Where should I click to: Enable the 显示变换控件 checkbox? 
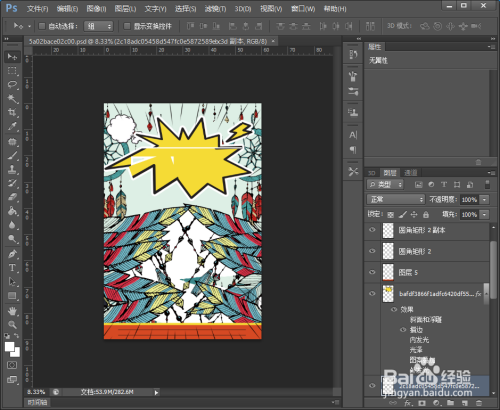click(x=127, y=26)
